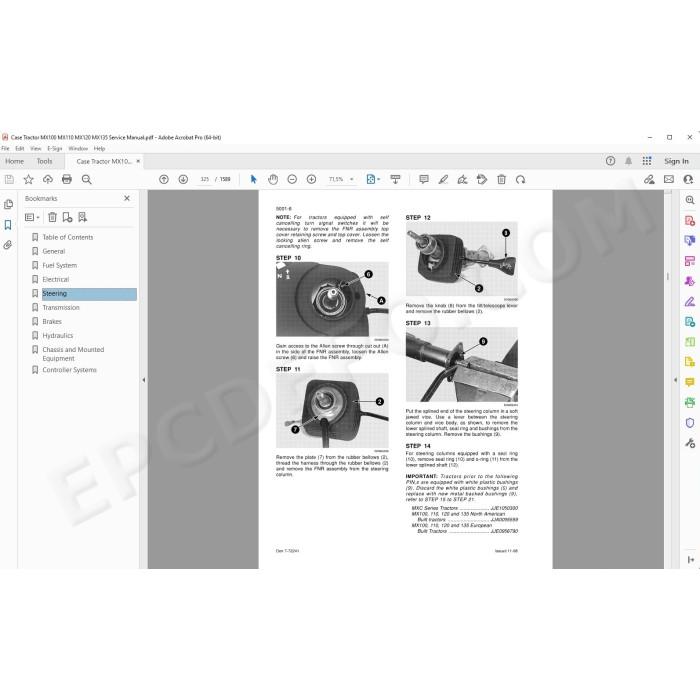Open the Brakes bookmark

[52, 322]
